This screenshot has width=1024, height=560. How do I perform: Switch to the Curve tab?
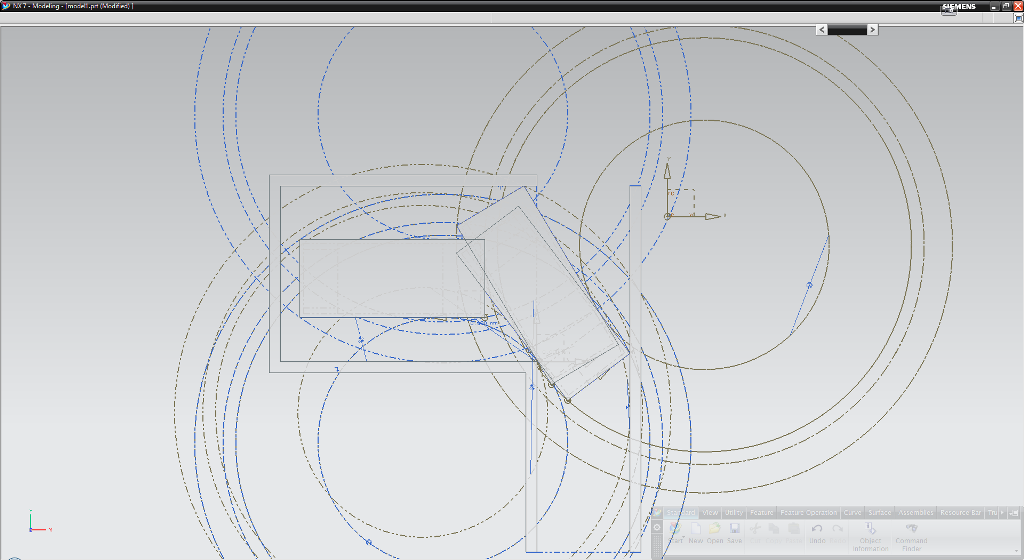pos(852,512)
